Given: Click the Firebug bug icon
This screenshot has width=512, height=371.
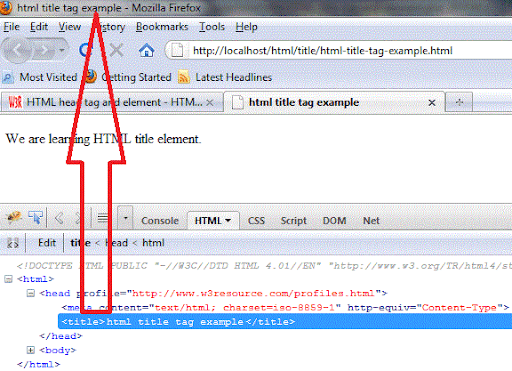Looking at the screenshot, I should (x=14, y=218).
